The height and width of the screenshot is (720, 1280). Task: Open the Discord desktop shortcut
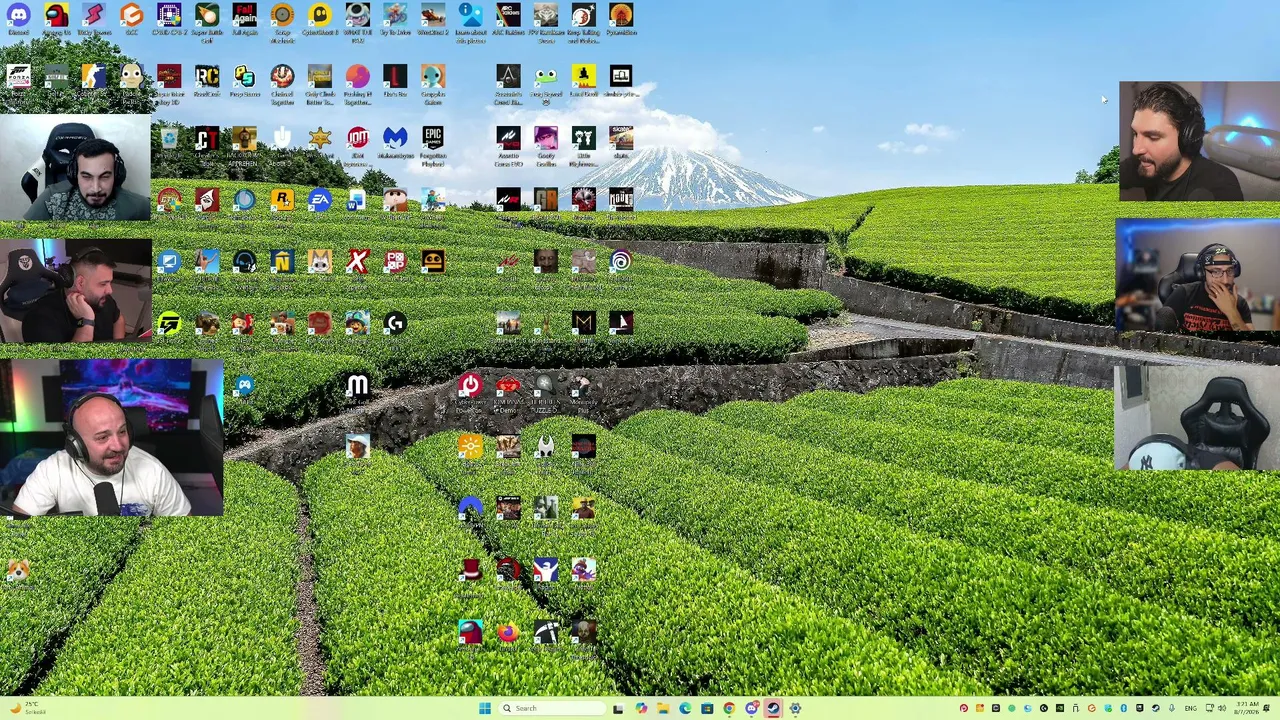point(18,20)
